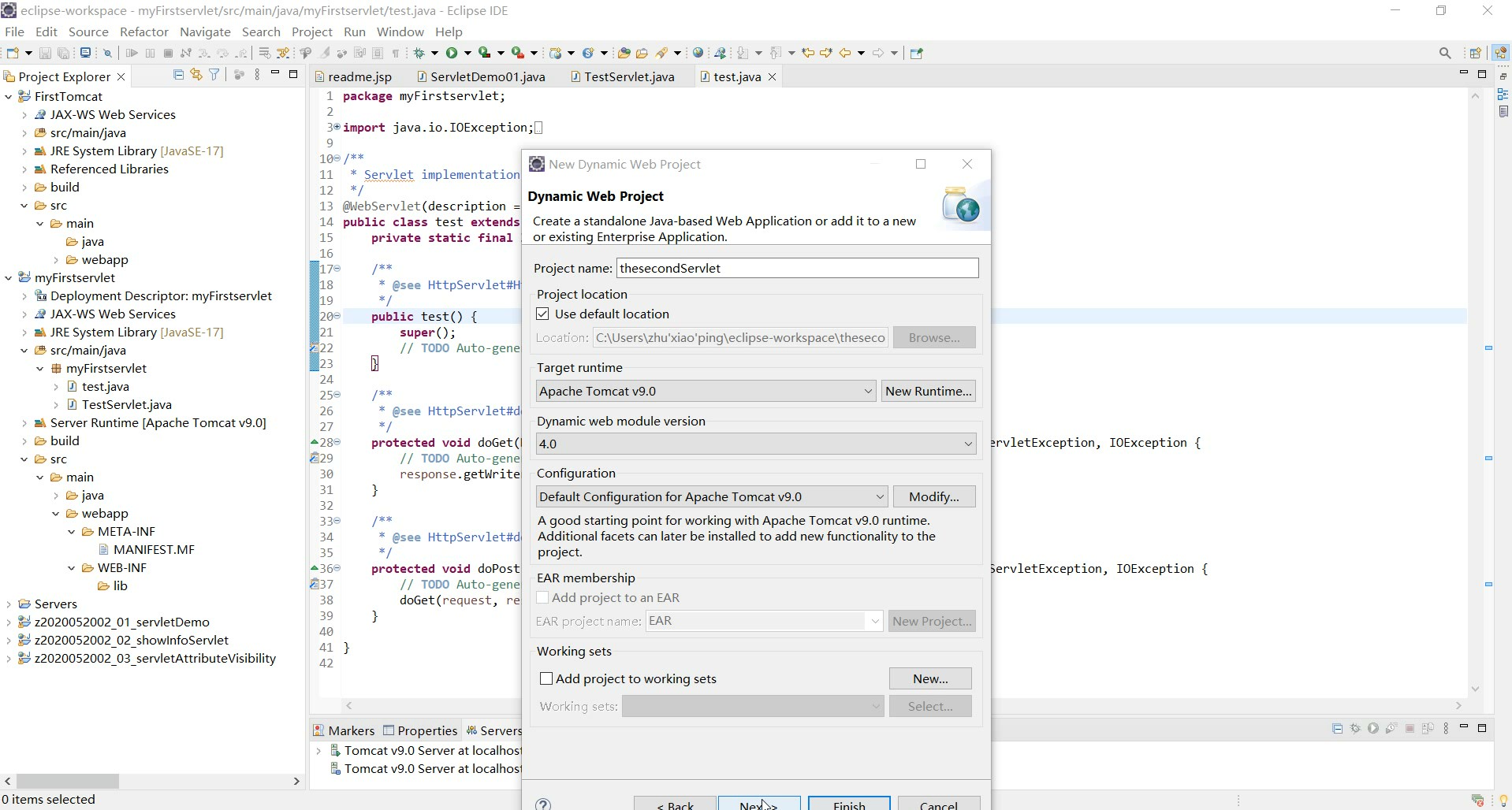The width and height of the screenshot is (1512, 810).
Task: Collapse the WEB-INF folder
Action: pyautogui.click(x=72, y=568)
